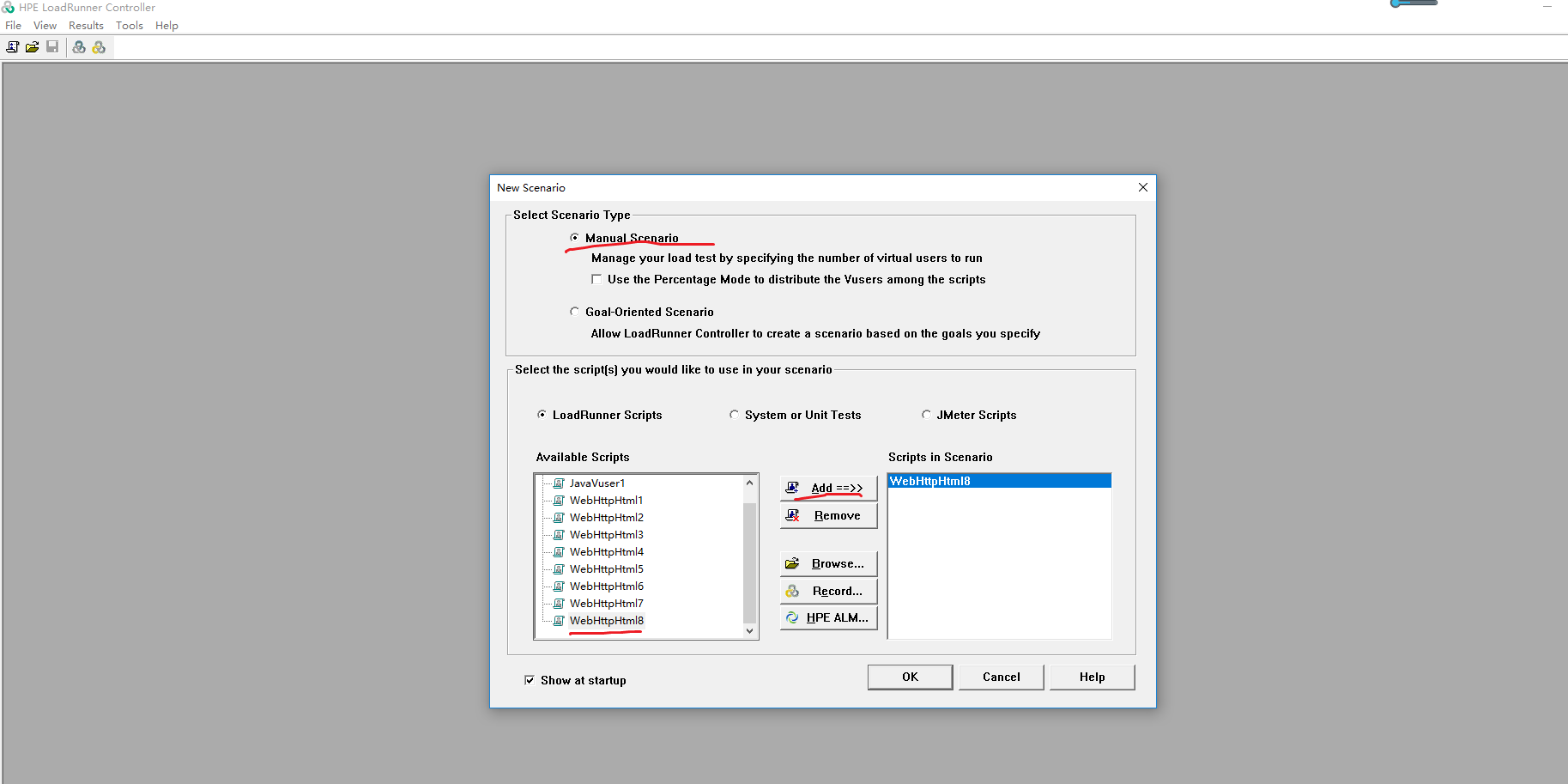Screen dimensions: 1568x784
Task: Click the Available Scripts scroll up arrow
Action: pos(749,483)
